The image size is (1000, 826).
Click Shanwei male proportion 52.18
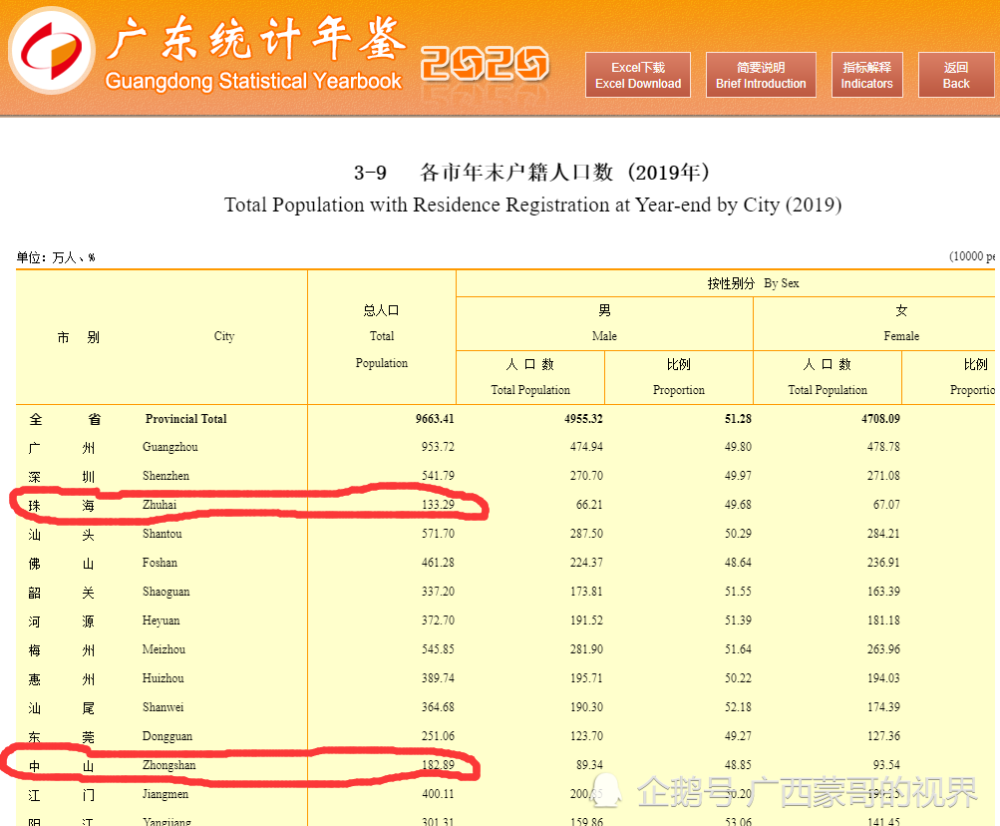(x=737, y=707)
